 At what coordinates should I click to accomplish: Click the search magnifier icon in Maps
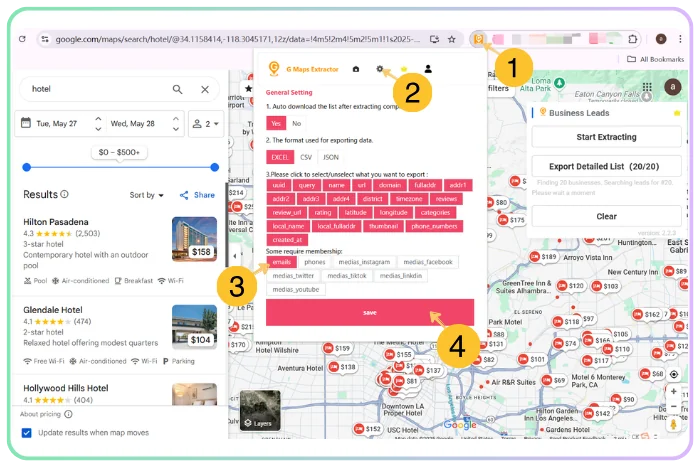point(177,89)
